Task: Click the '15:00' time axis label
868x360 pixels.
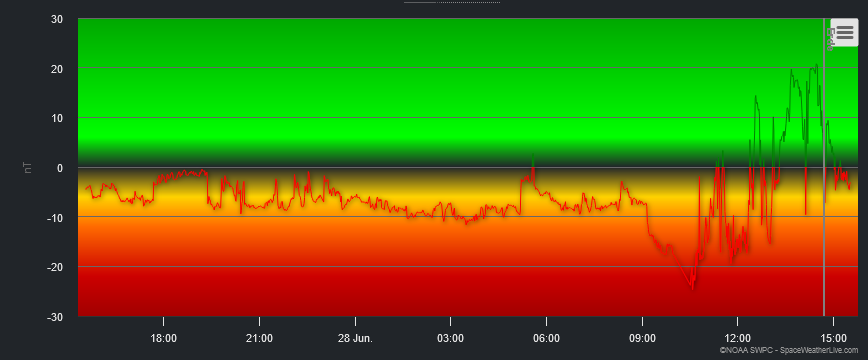Action: click(833, 338)
